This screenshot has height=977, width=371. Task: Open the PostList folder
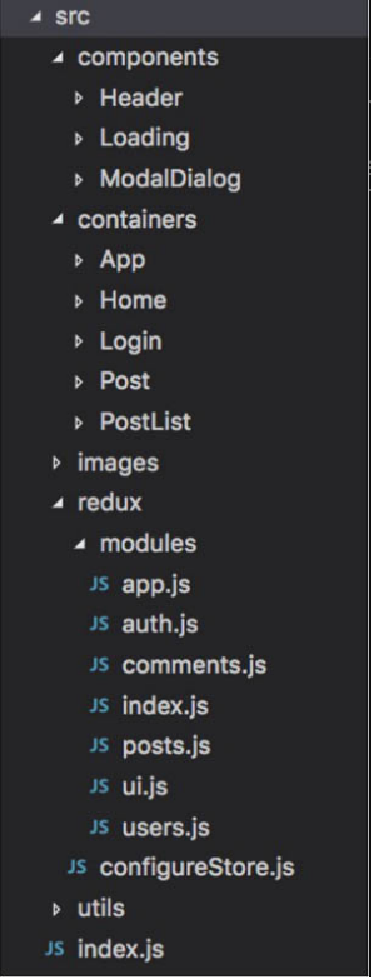click(x=145, y=422)
